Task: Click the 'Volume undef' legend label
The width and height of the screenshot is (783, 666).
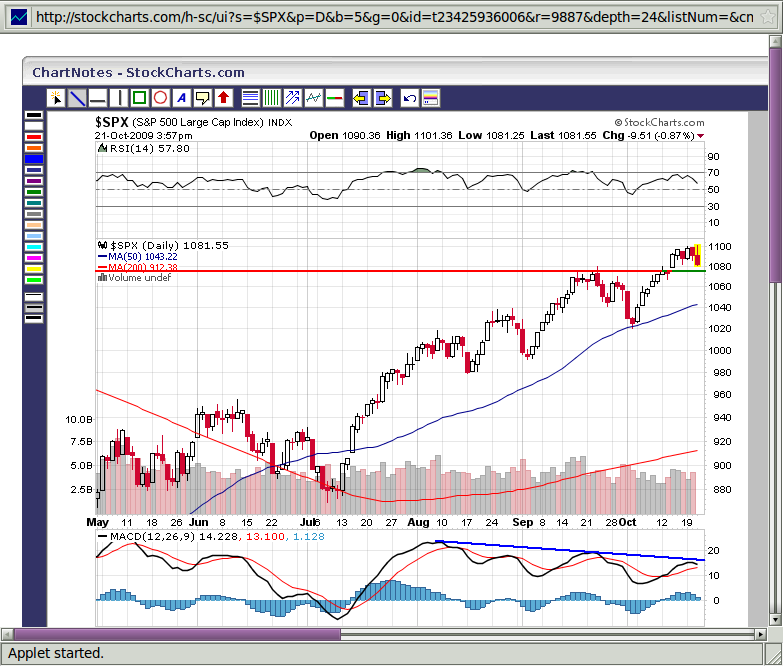Action: (139, 278)
